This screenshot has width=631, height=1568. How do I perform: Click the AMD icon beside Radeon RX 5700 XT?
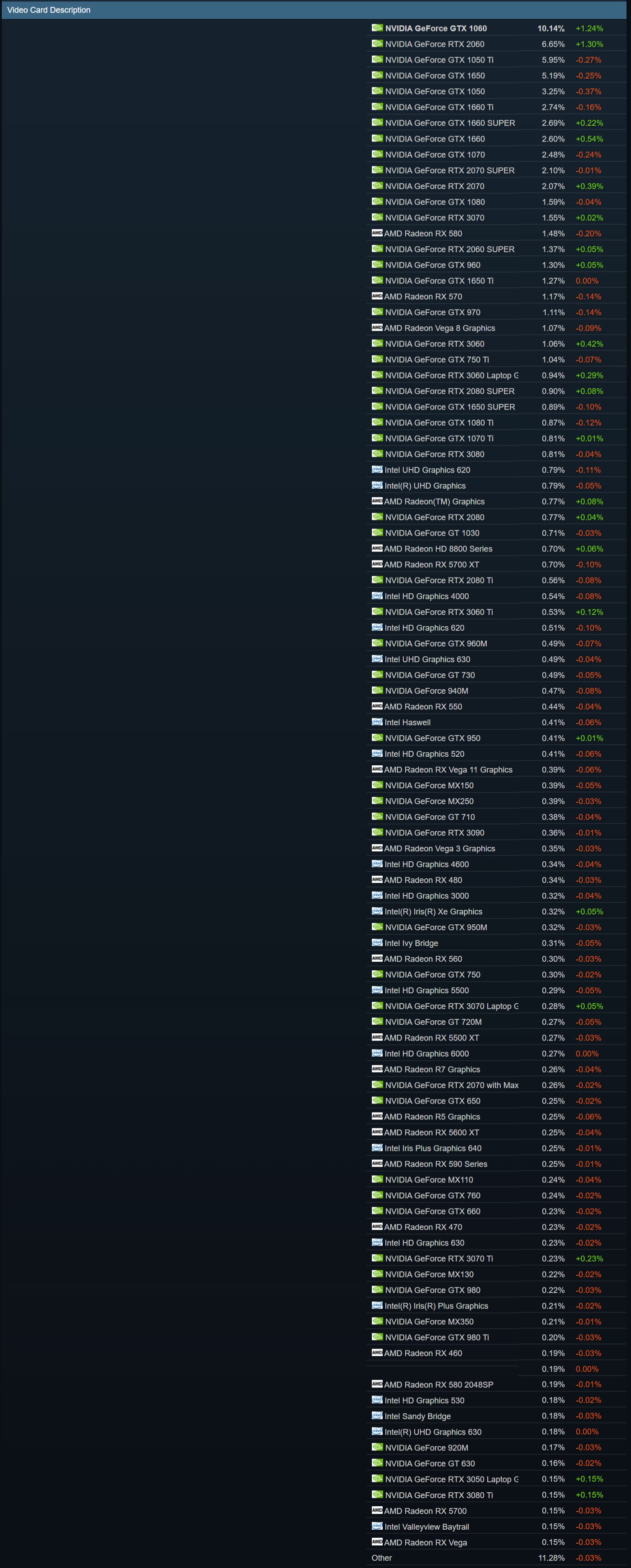coord(377,564)
